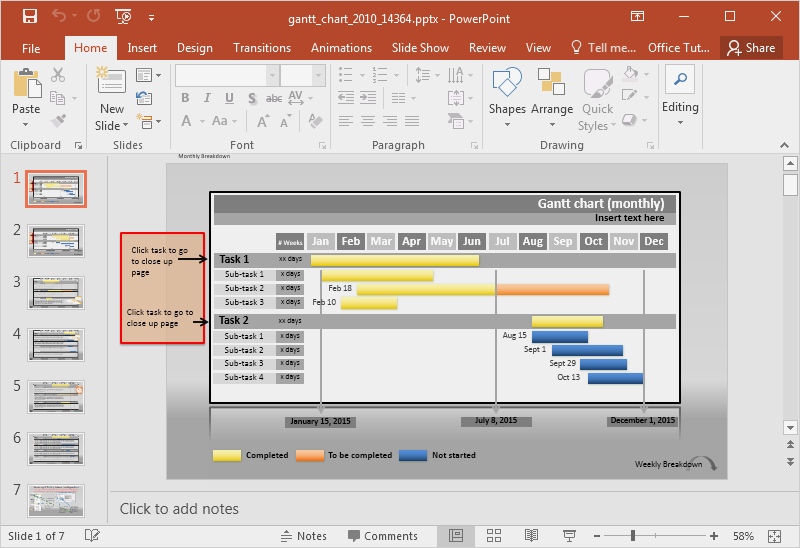Image resolution: width=800 pixels, height=548 pixels.
Task: Open the slide Layout dropdown
Action: tap(148, 75)
